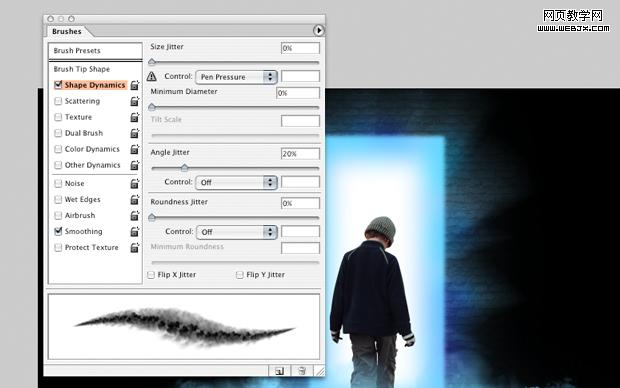Image resolution: width=620 pixels, height=388 pixels.
Task: Click the Size Jitter percentage field
Action: coord(300,48)
